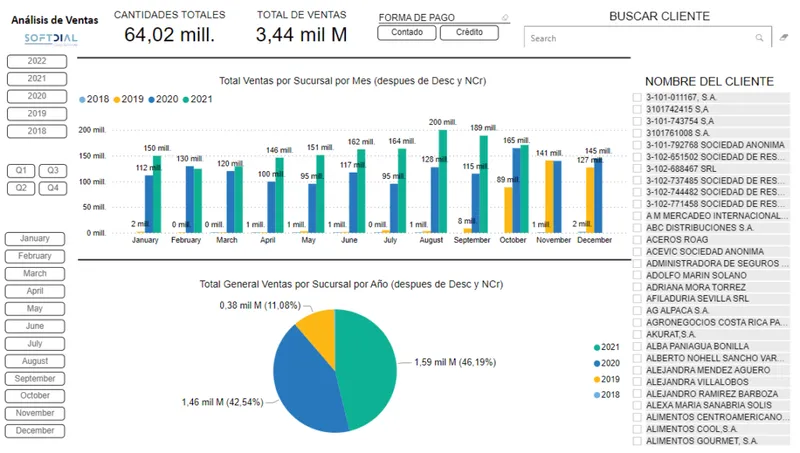800x453 pixels.
Task: Select the September month filter
Action: point(35,379)
